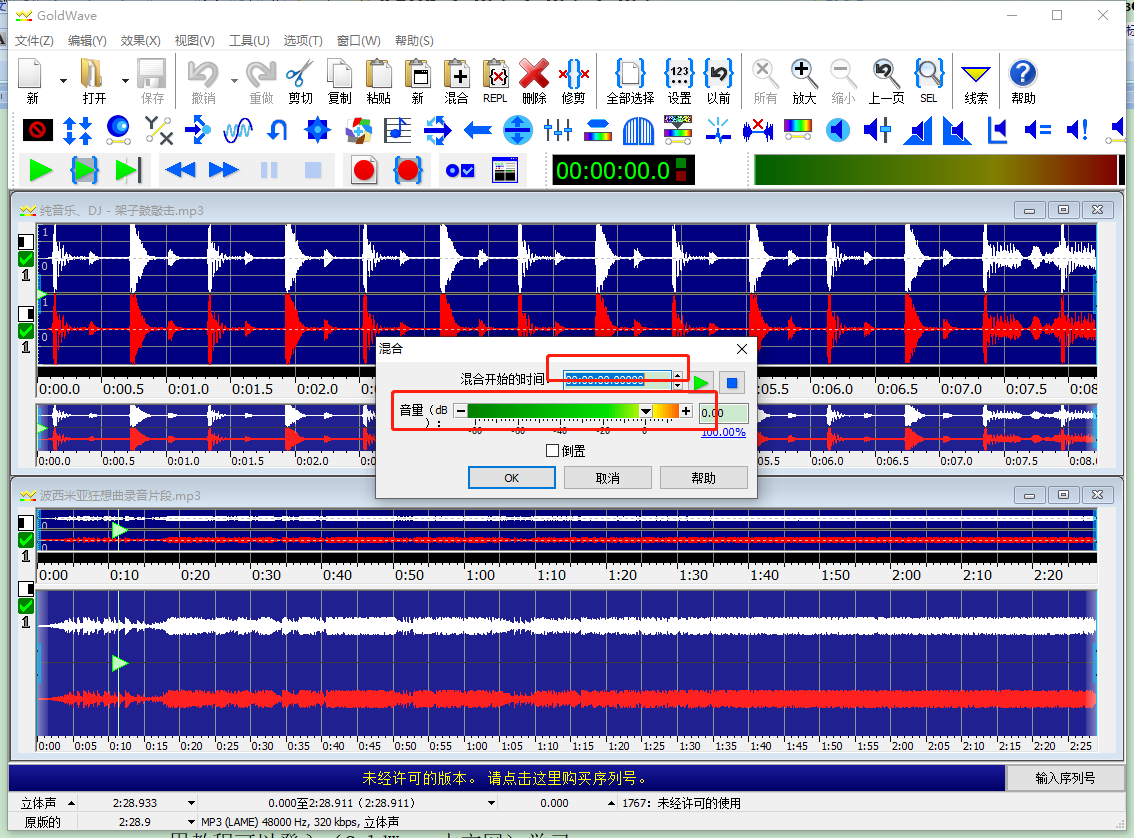Image resolution: width=1134 pixels, height=838 pixels.
Task: Click the 全部选择 select all icon
Action: pos(630,74)
